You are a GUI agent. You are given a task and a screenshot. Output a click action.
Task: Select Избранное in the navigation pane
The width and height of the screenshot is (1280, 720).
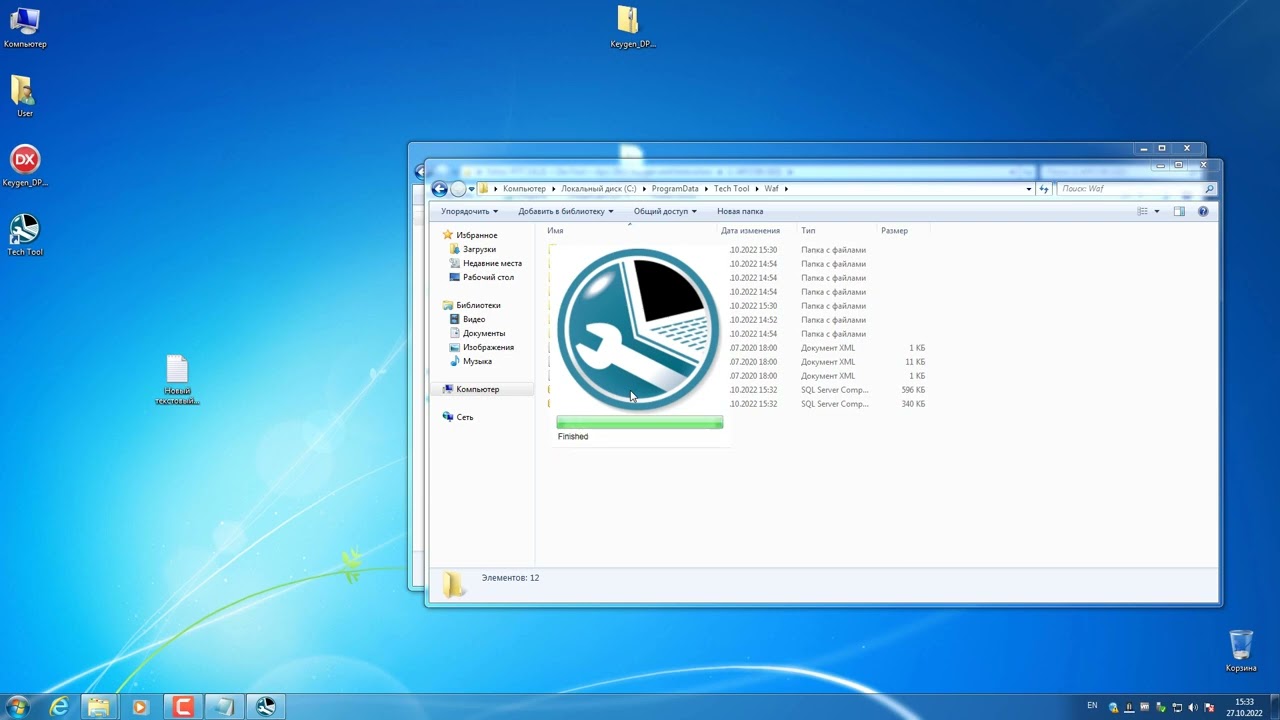pos(470,235)
